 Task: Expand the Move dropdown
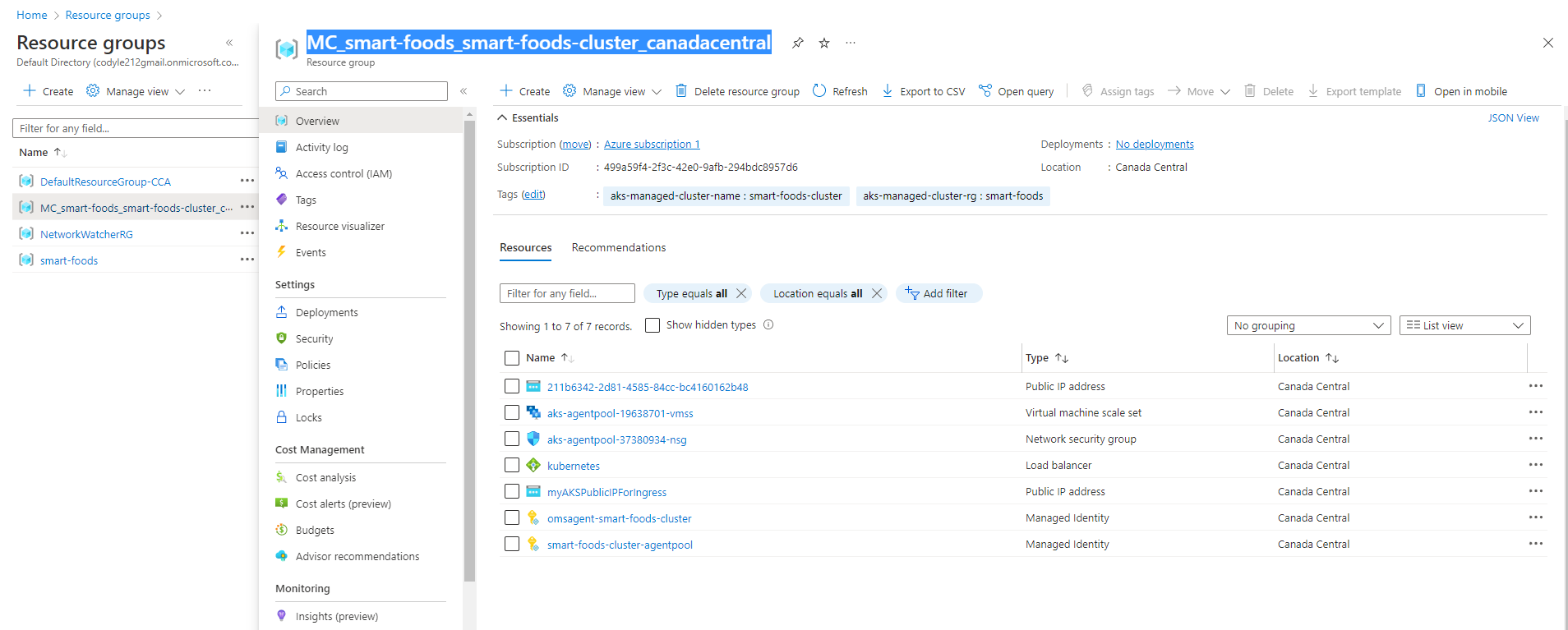(x=1199, y=91)
